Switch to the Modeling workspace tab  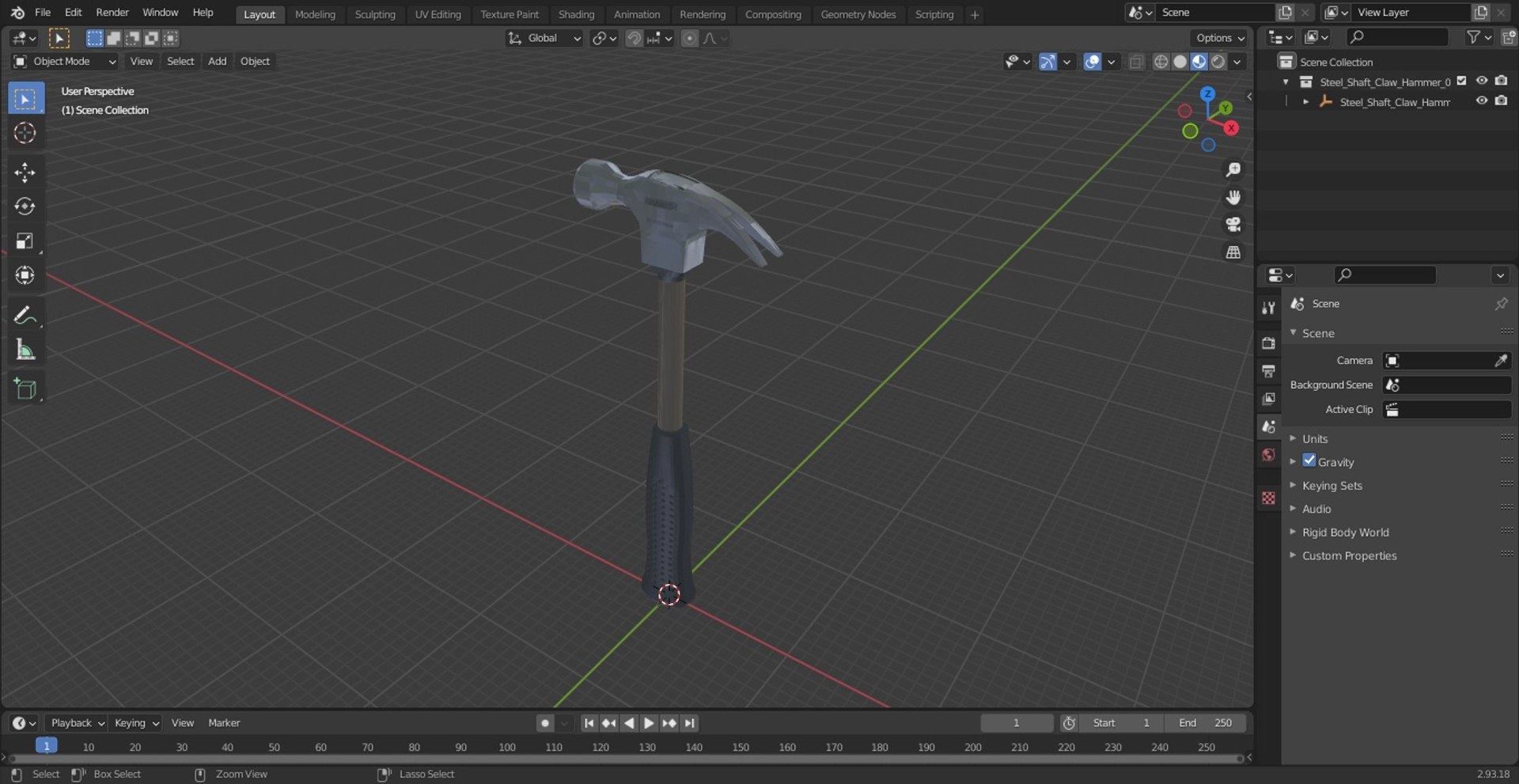point(315,14)
